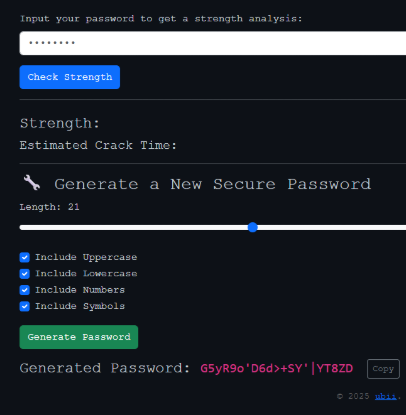The image size is (406, 415).
Task: Click the "© 2025" footer text
Action: 353,396
